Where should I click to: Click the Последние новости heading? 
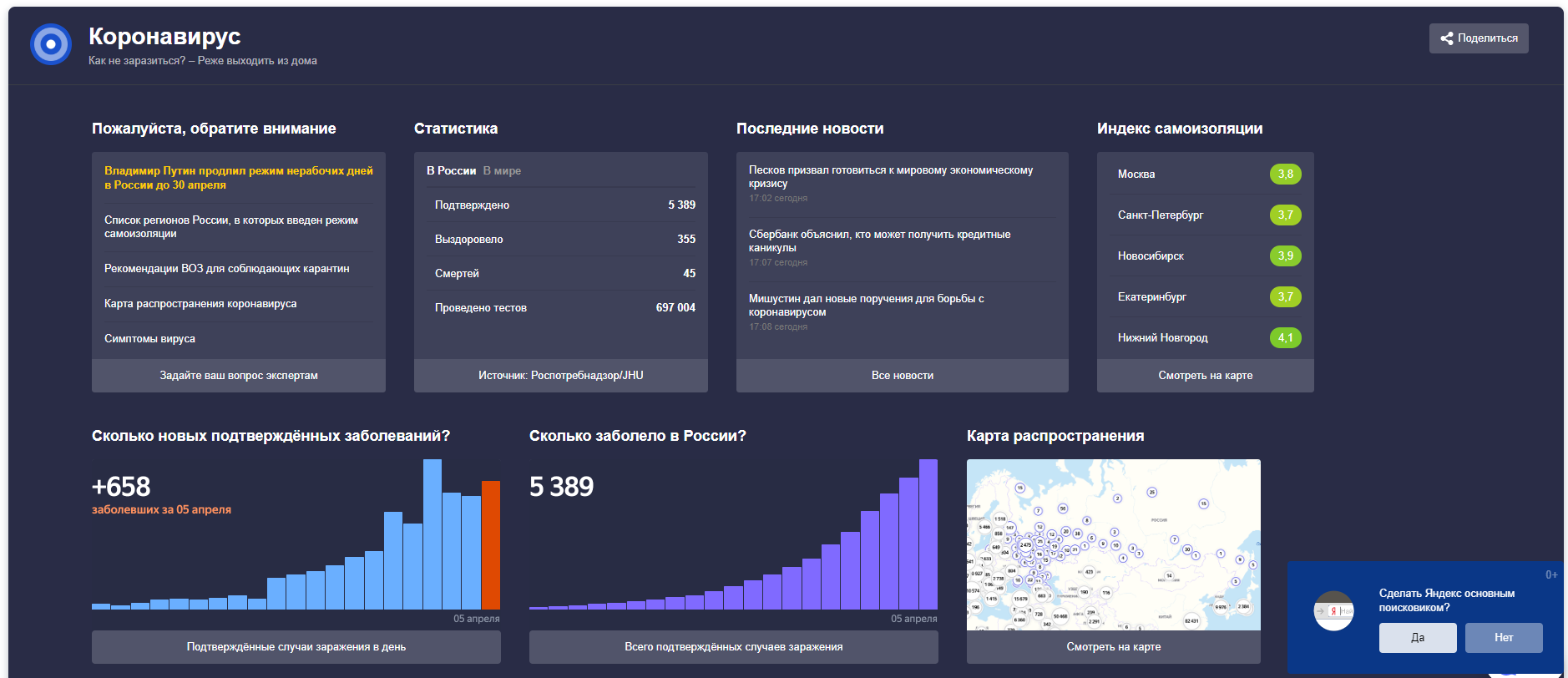[810, 129]
